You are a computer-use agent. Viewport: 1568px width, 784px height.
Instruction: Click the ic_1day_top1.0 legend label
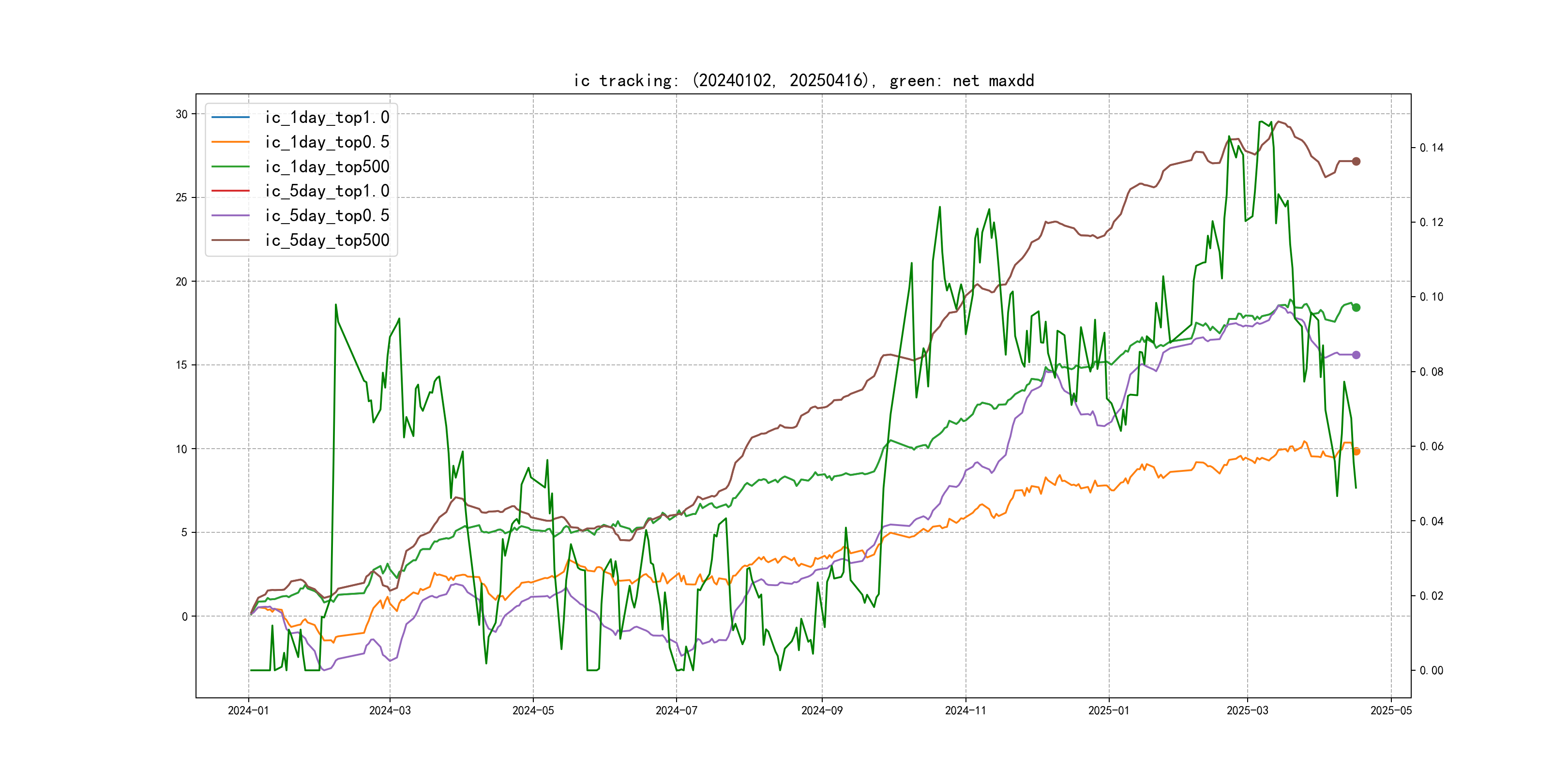[x=327, y=118]
